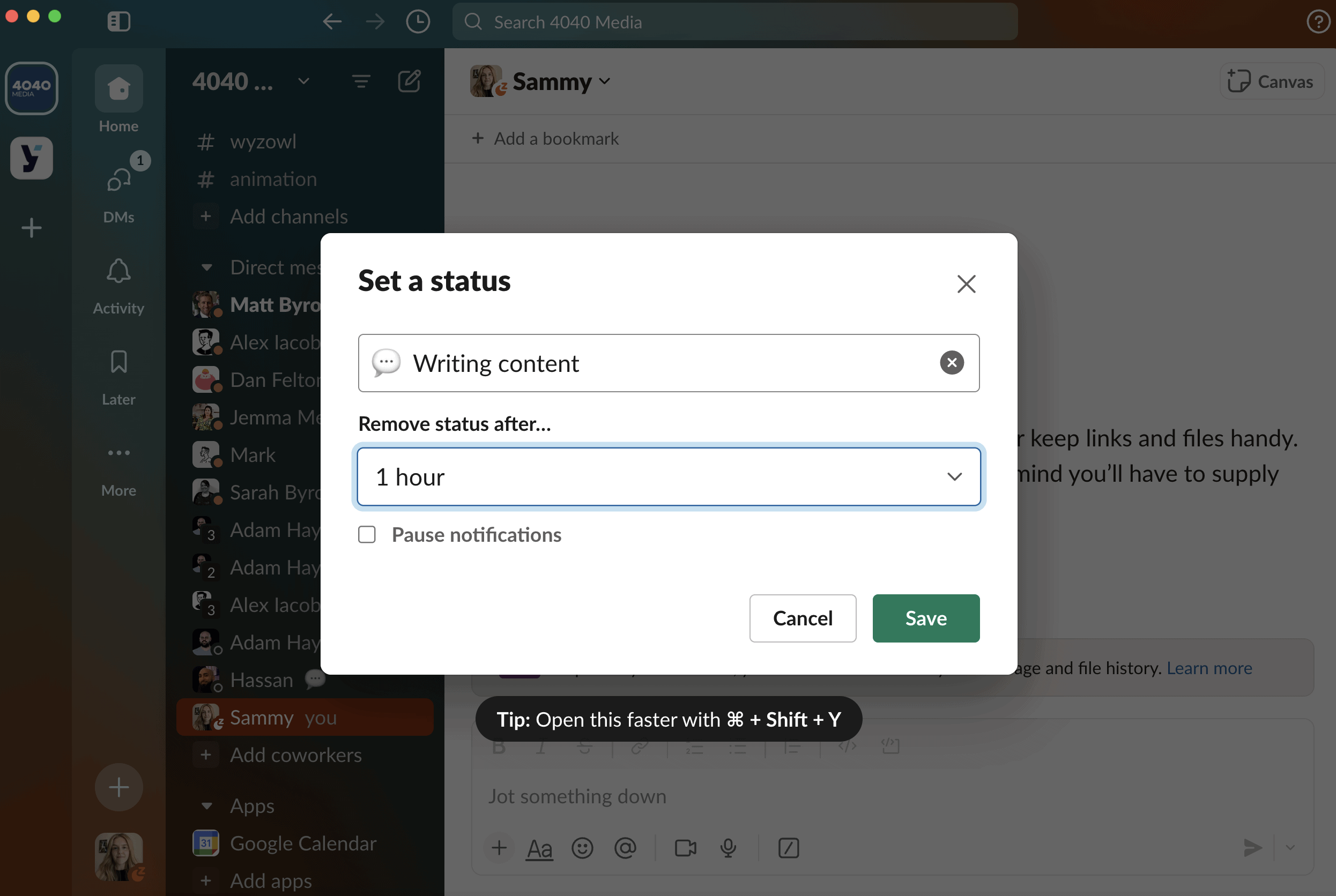Collapse the Direct messages section
The image size is (1336, 896).
207,267
